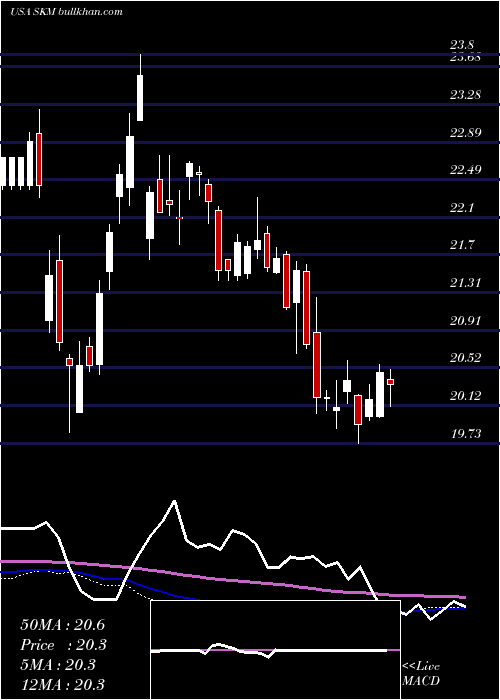Click the 20.91 price axis label
Image resolution: width=500 pixels, height=700 pixels.
(x=466, y=321)
